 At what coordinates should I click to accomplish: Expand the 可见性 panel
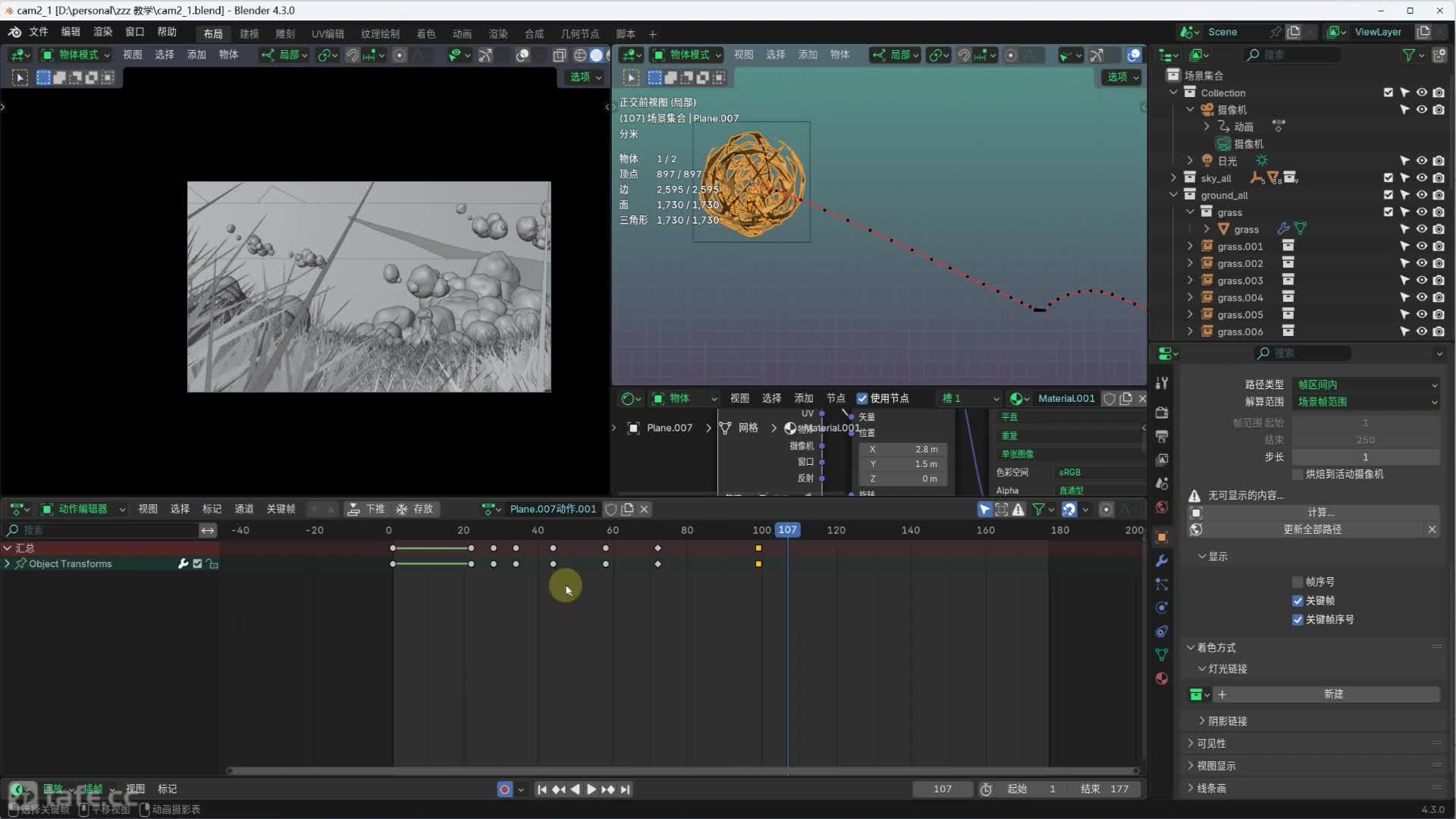(x=1211, y=743)
